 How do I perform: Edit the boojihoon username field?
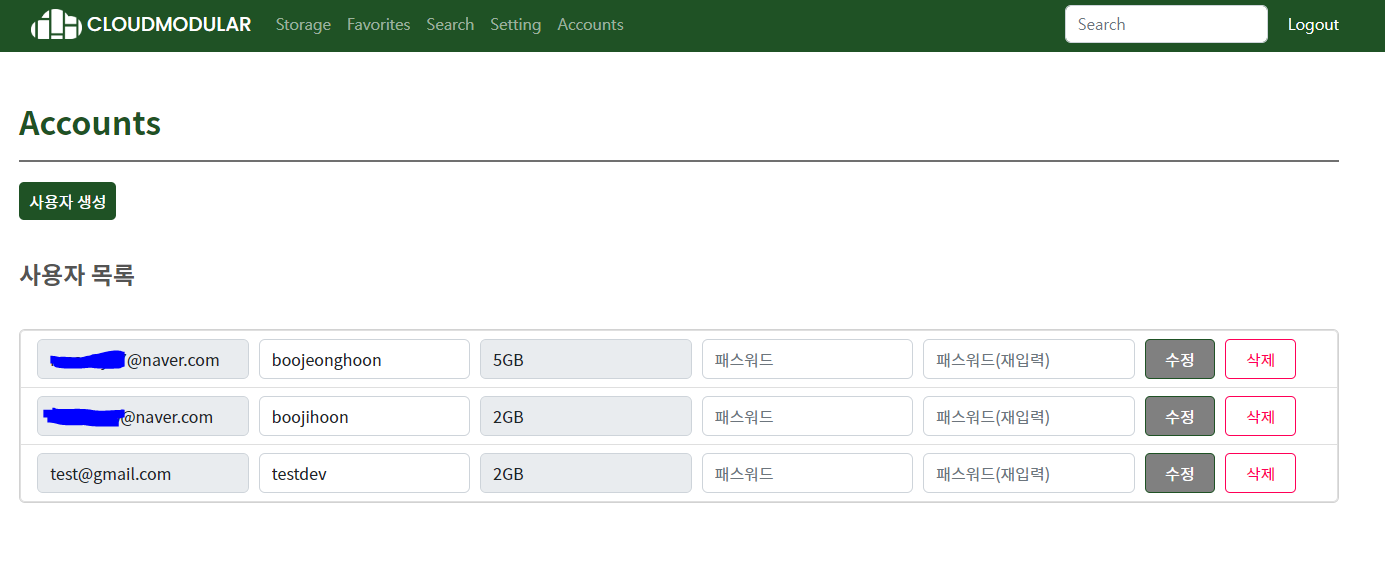[x=364, y=416]
